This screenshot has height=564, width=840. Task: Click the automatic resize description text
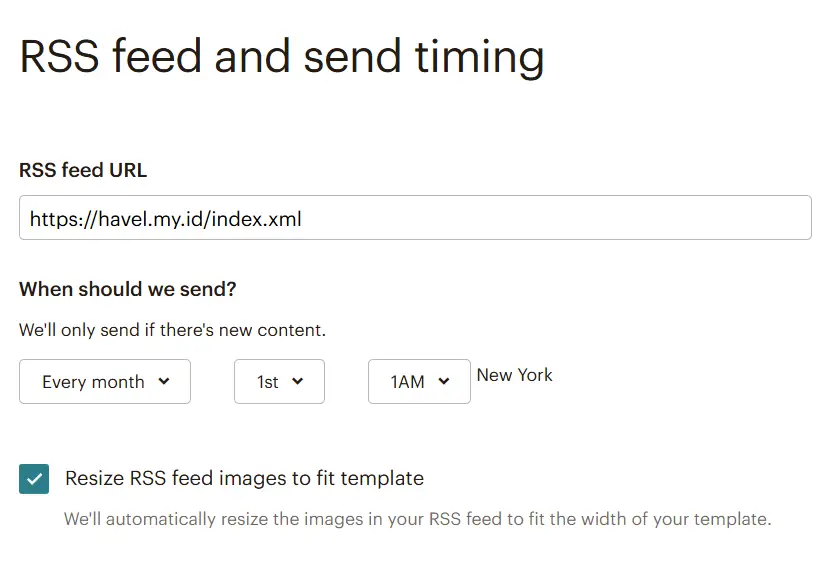point(417,519)
